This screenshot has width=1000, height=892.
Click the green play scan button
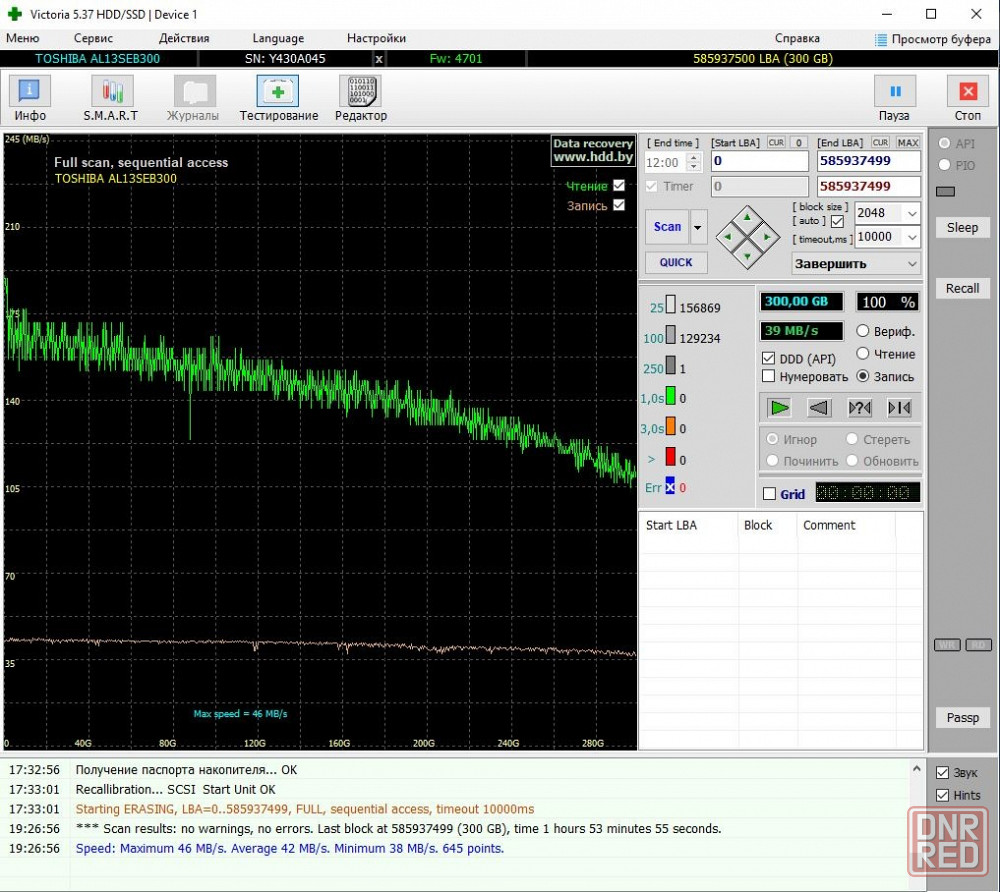779,407
